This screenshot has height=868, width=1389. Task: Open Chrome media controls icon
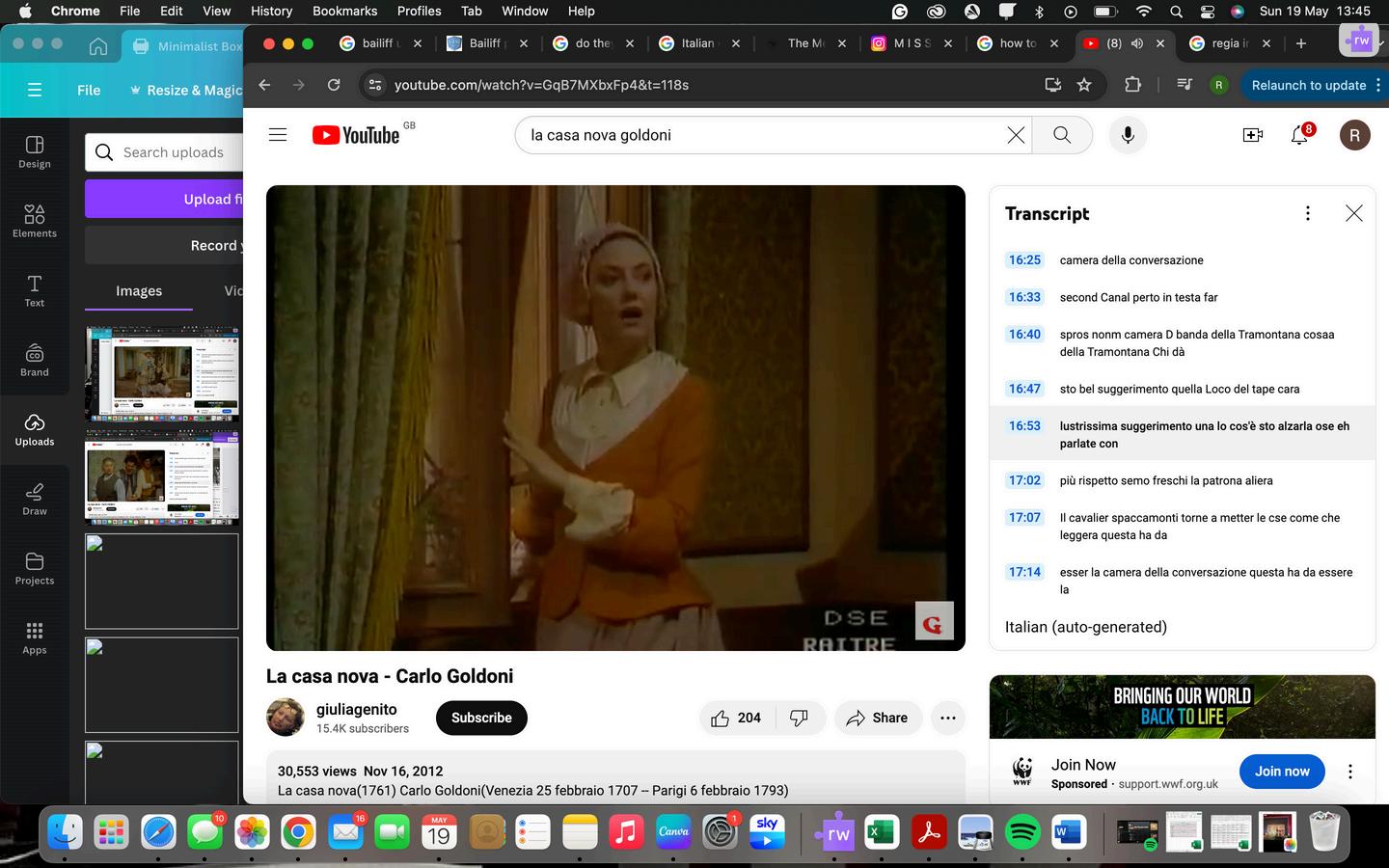(1185, 85)
